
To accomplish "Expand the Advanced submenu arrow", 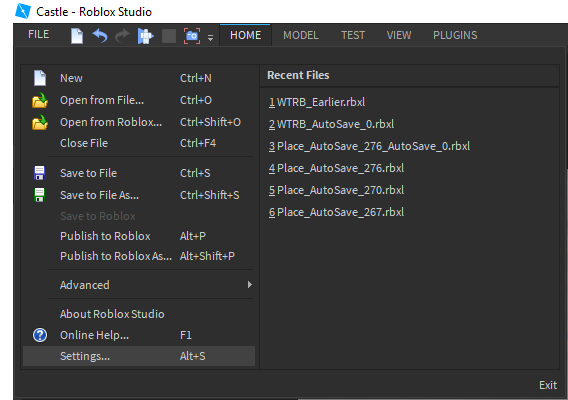I will 250,285.
